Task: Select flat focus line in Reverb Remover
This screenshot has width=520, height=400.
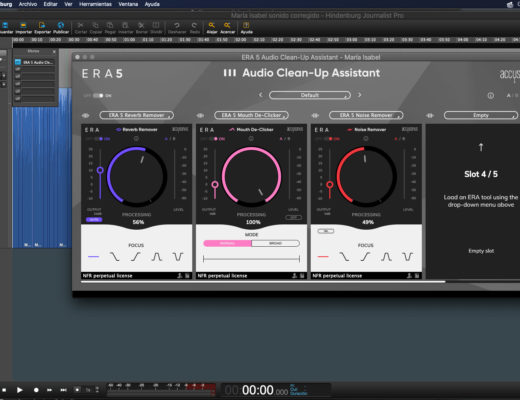Action: 93,257
